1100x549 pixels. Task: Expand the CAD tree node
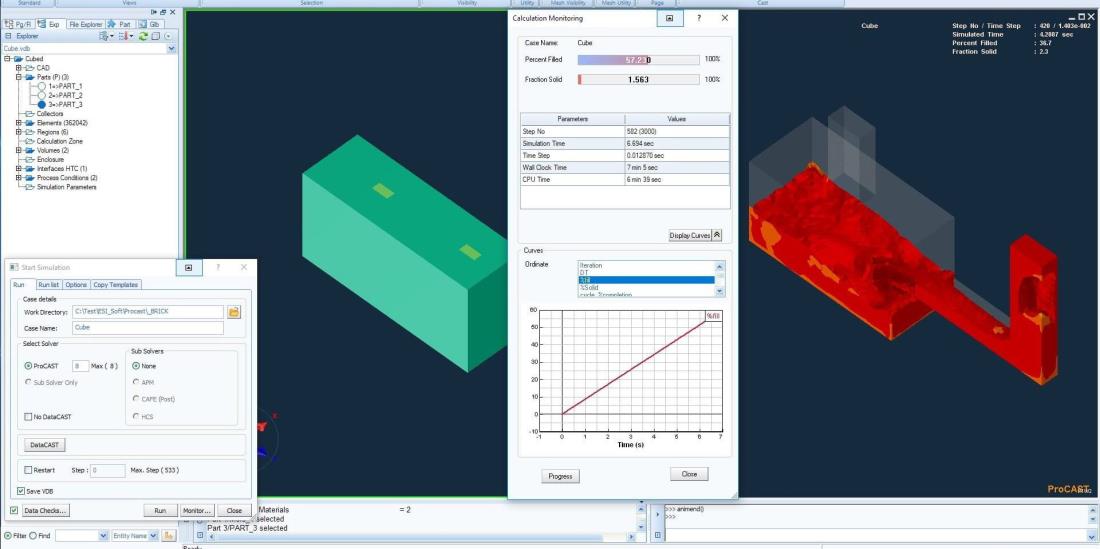click(x=19, y=68)
